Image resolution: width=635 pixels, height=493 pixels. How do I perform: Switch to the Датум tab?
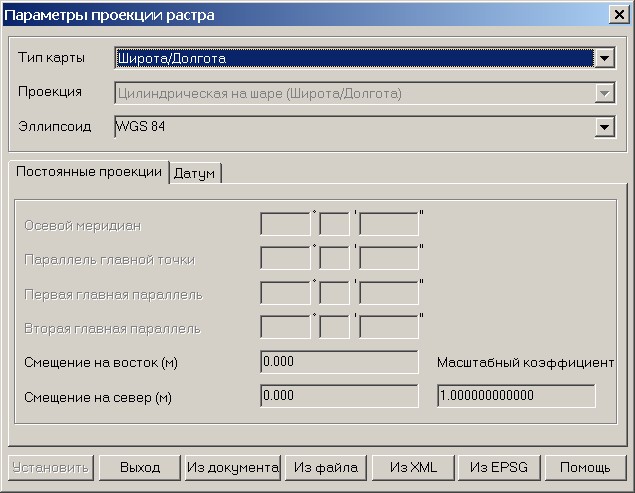(x=195, y=174)
